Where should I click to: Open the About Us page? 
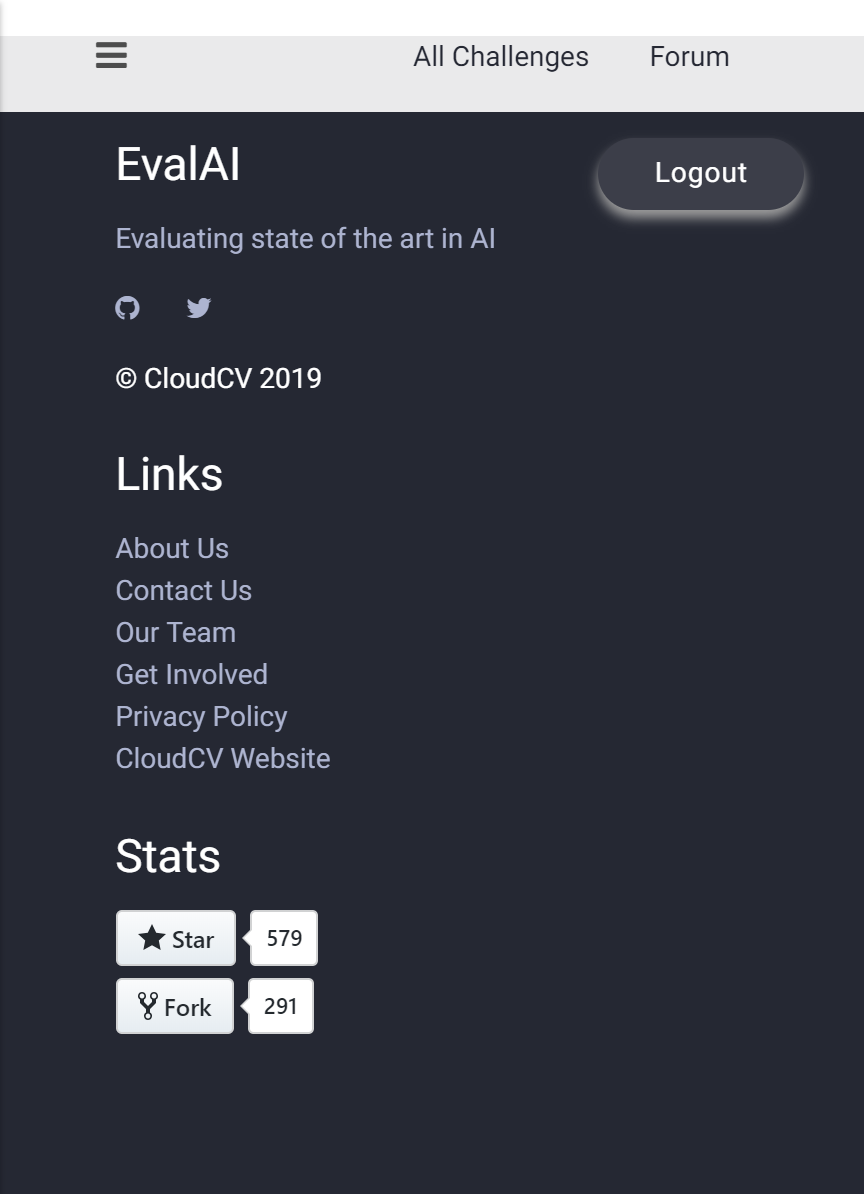[171, 548]
